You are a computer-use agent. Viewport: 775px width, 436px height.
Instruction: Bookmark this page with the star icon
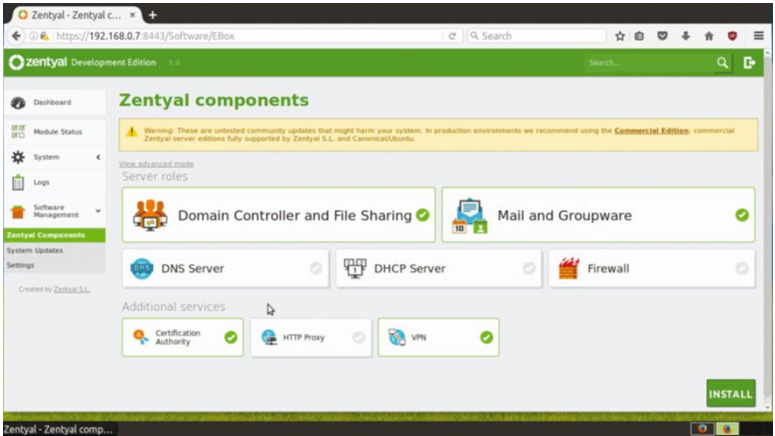(620, 36)
